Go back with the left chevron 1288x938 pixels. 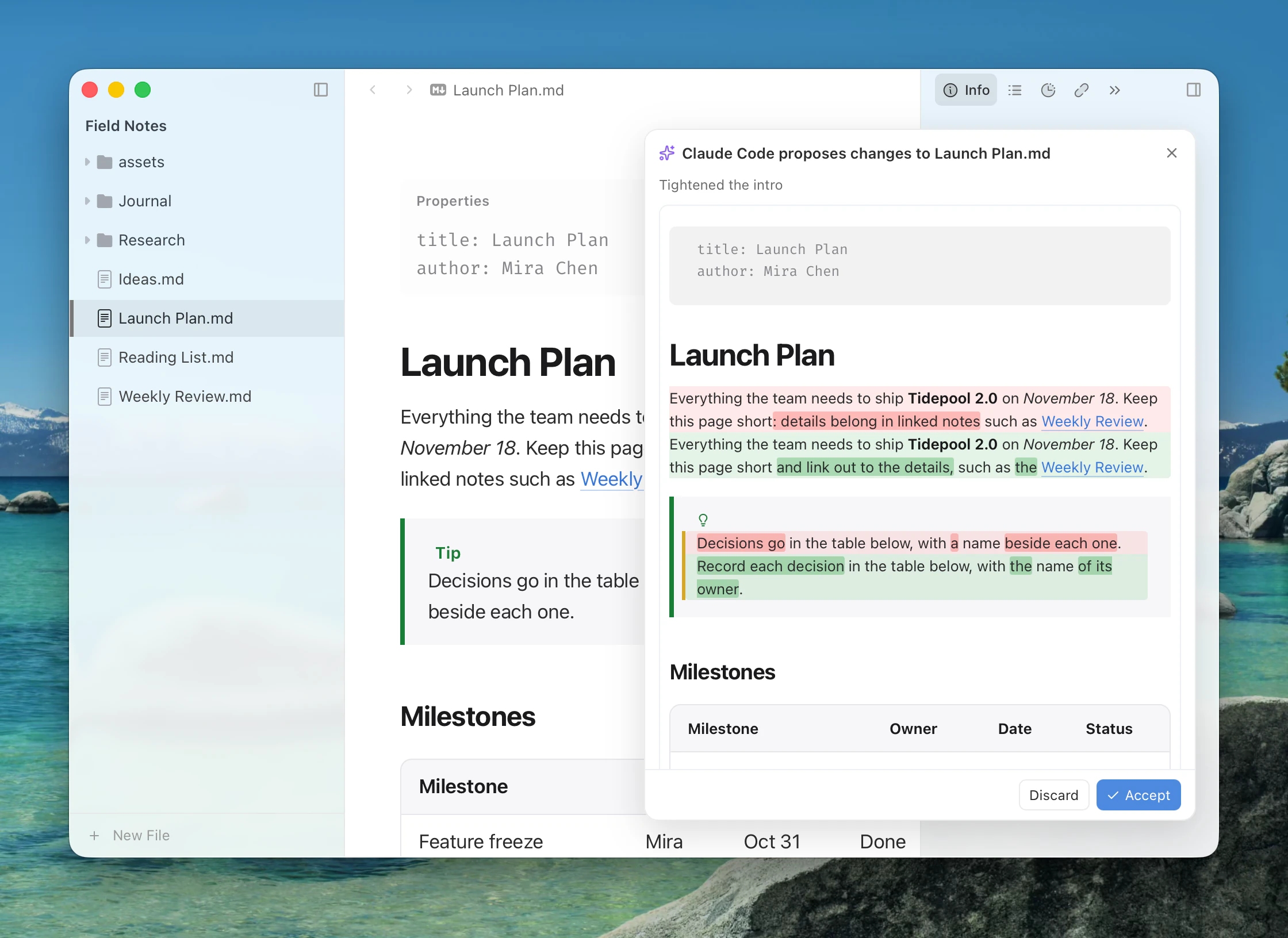[373, 90]
